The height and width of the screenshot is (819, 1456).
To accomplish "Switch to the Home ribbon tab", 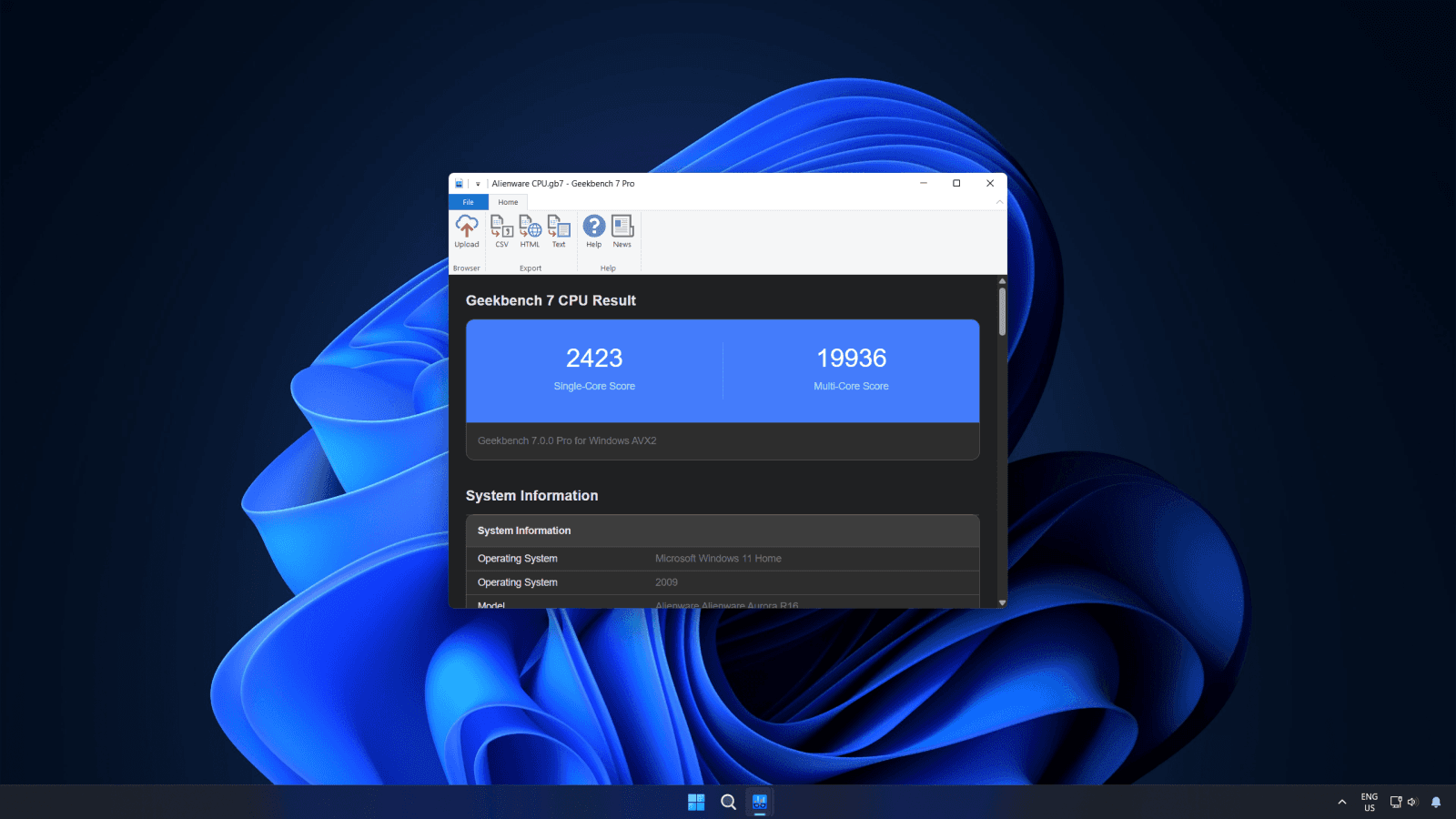I will click(x=508, y=202).
